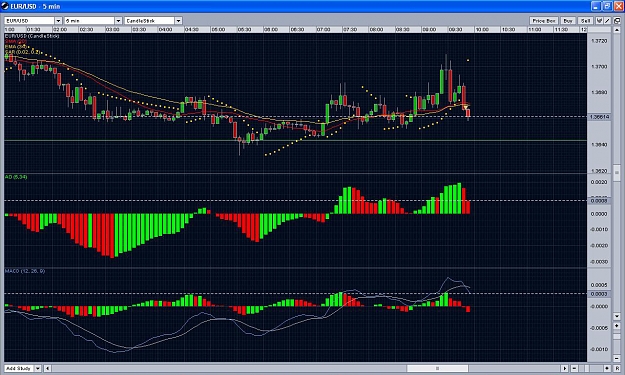Click the horizontal zoom out minus button
625x375 pixels.
(x=574, y=368)
